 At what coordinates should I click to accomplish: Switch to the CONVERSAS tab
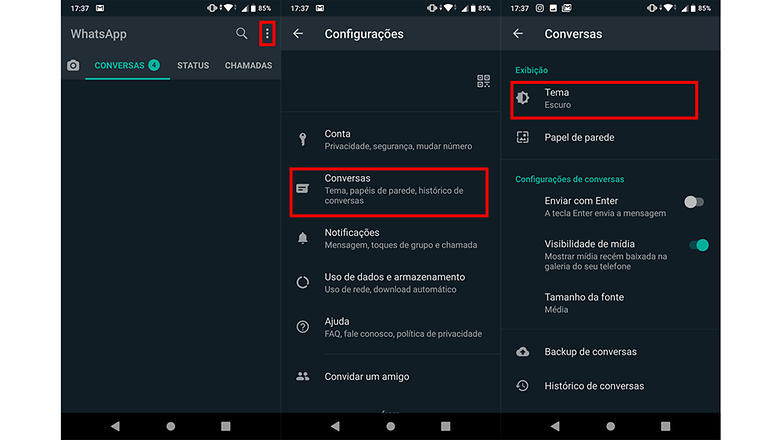point(127,65)
